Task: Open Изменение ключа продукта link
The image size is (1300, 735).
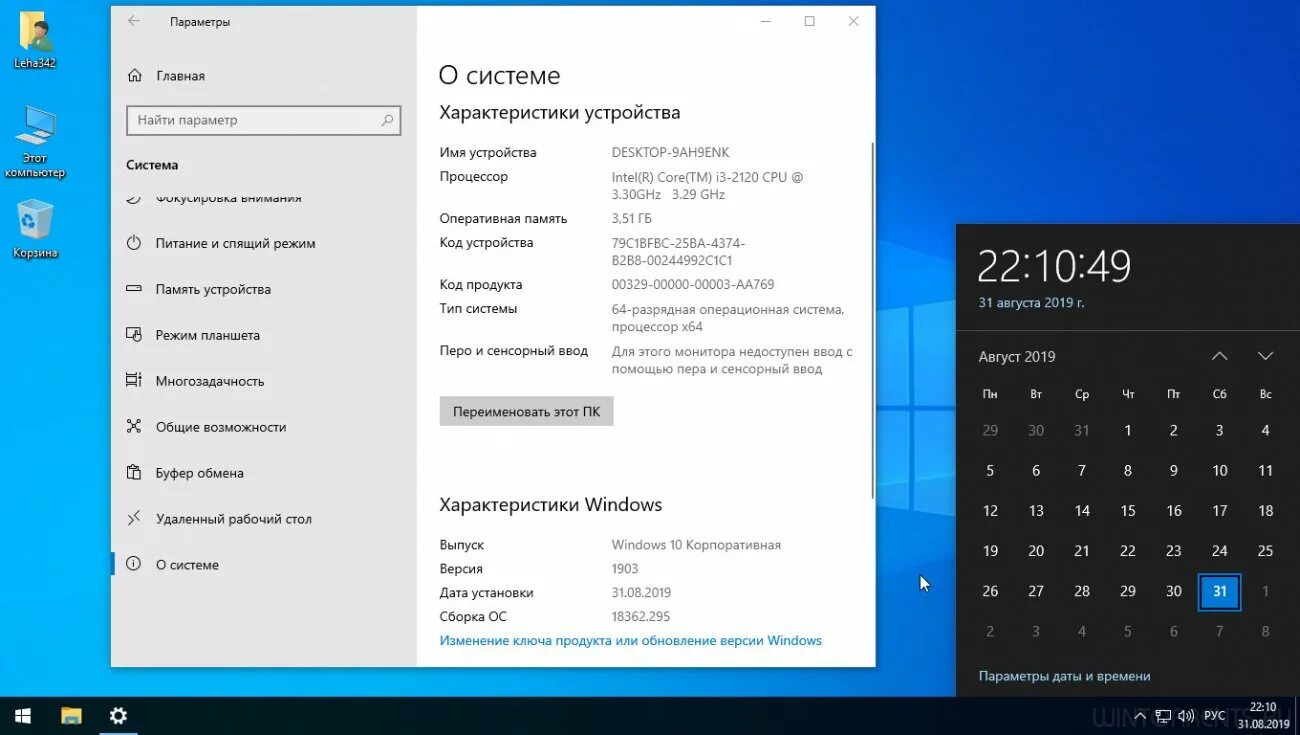Action: (631, 640)
